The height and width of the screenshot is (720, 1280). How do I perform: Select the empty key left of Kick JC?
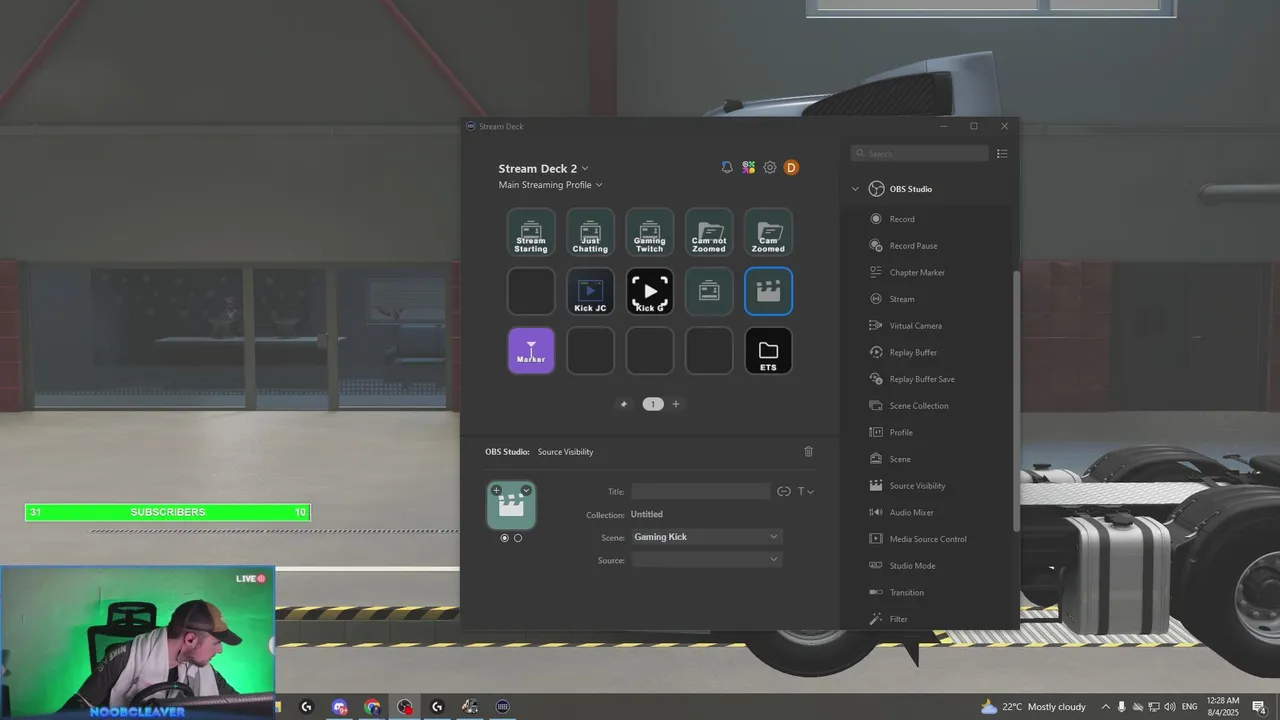(531, 291)
